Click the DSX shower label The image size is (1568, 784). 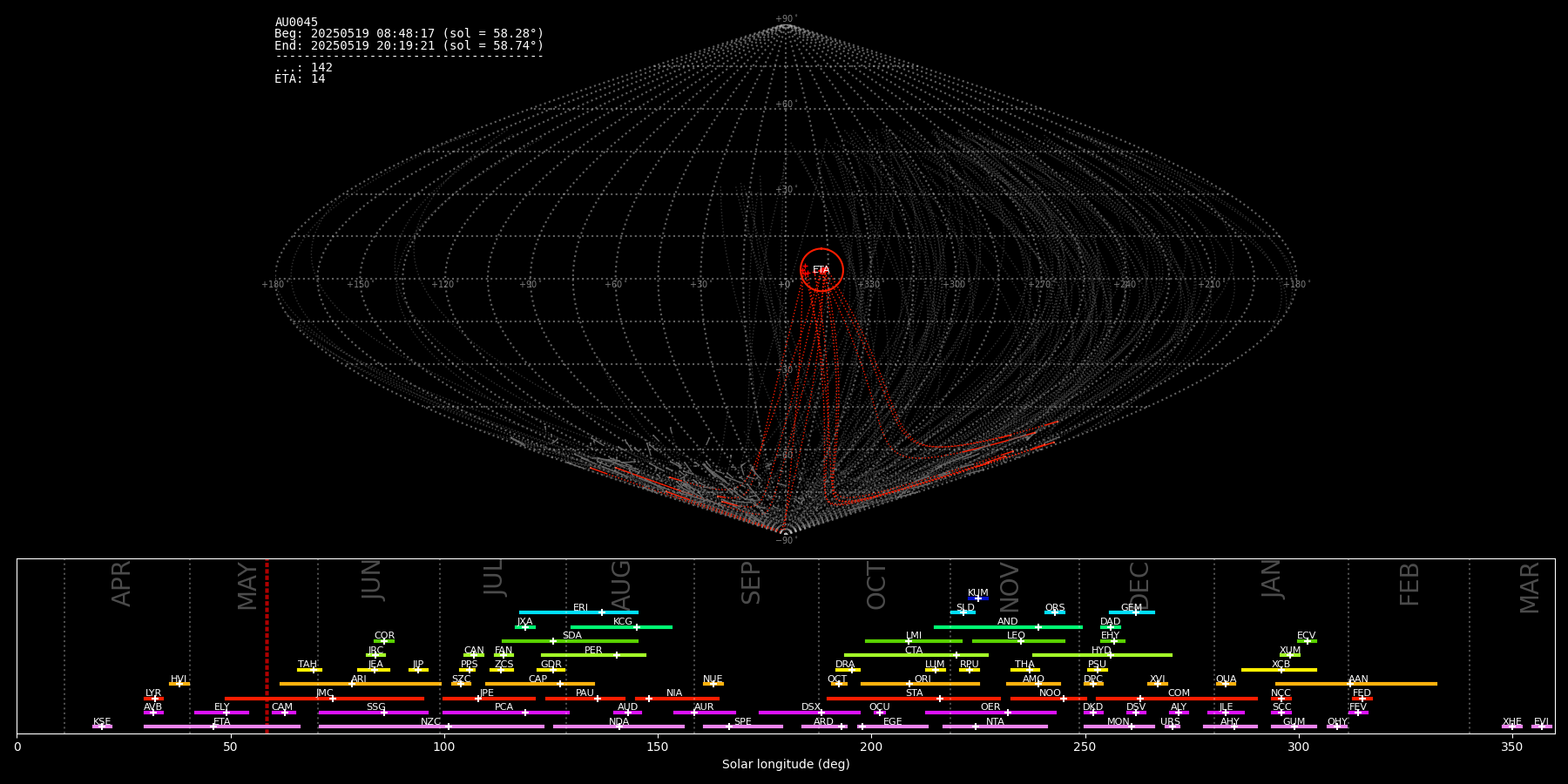click(811, 707)
